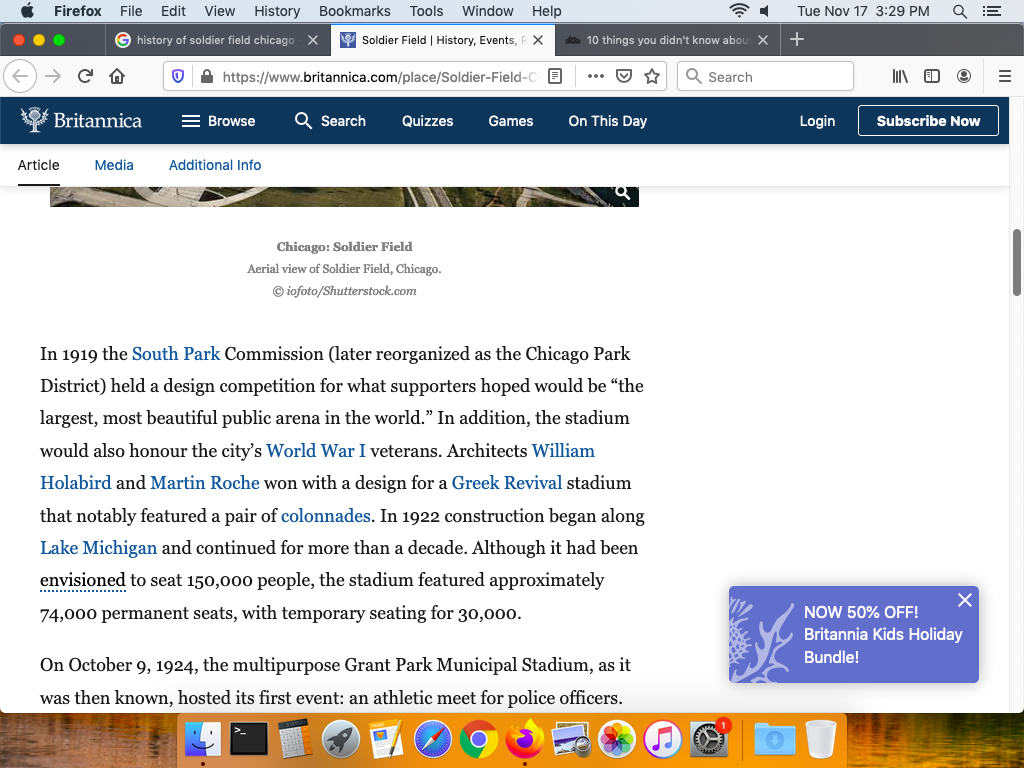Expand the Britannica Browse menu
1024x768 pixels.
point(218,121)
